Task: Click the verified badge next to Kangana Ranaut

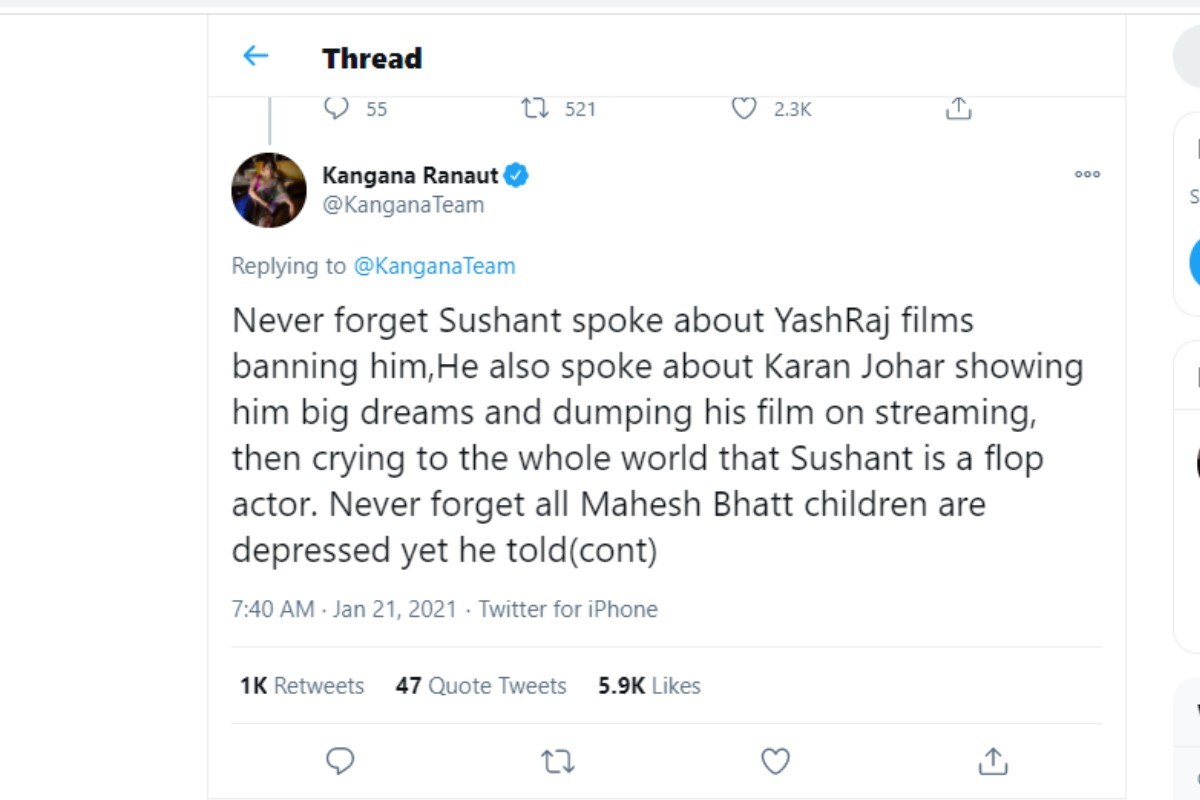Action: [514, 173]
